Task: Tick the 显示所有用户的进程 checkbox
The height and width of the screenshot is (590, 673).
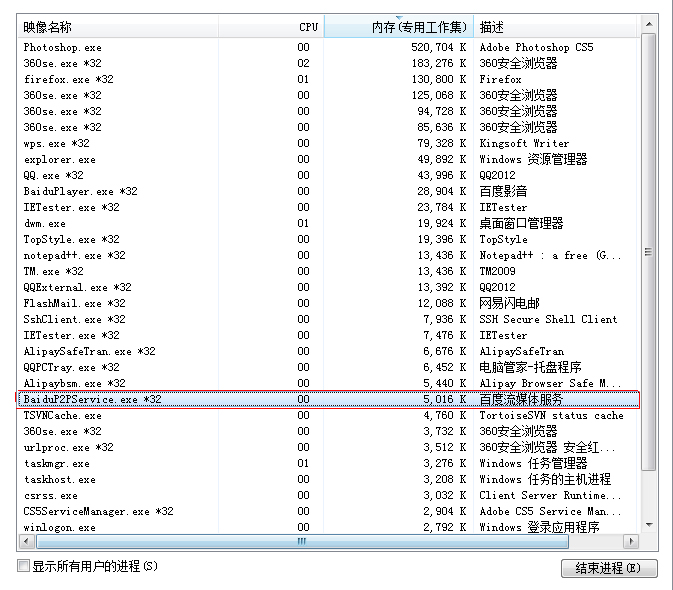Action: (24, 567)
